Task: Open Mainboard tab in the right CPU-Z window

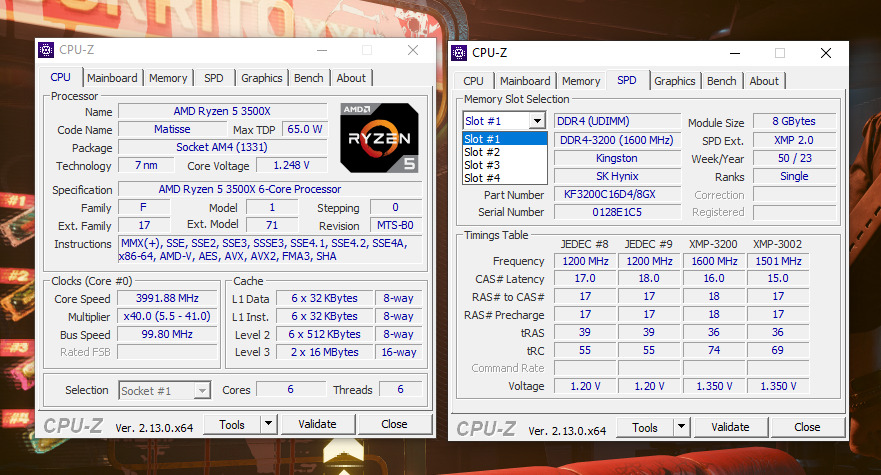Action: (x=525, y=81)
